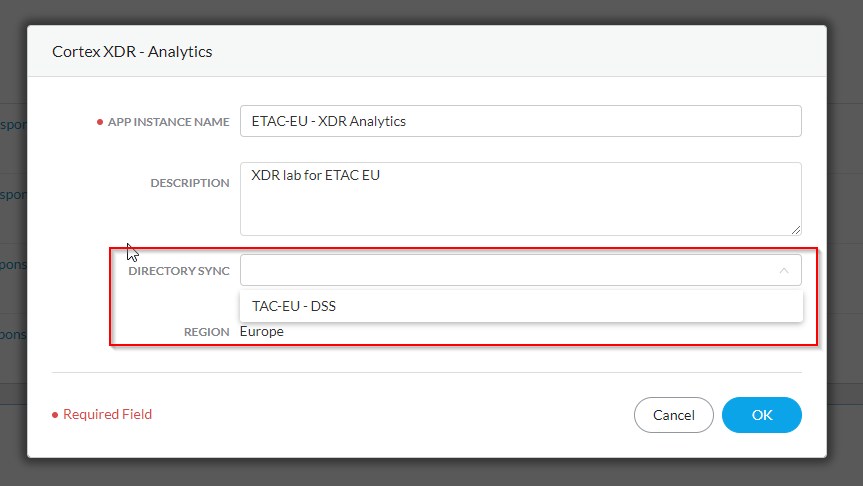Click the bottommost truncated link behind the dialog
Screen dimensions: 863x486
coord(13,333)
